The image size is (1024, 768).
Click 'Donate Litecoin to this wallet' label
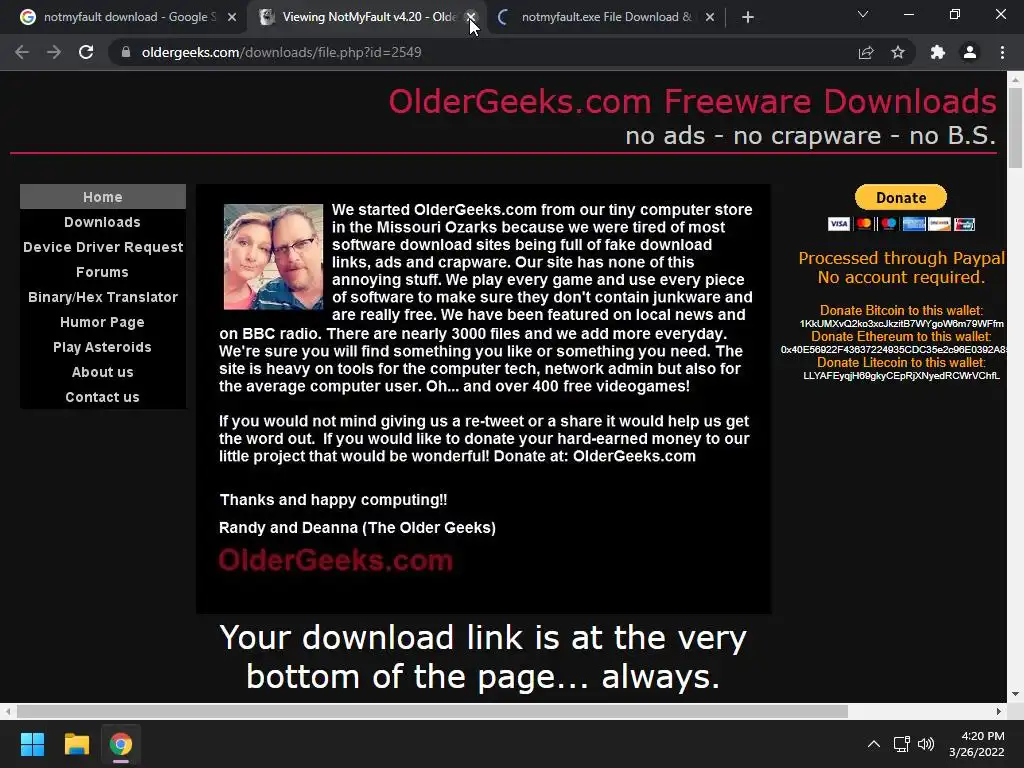coord(901,362)
